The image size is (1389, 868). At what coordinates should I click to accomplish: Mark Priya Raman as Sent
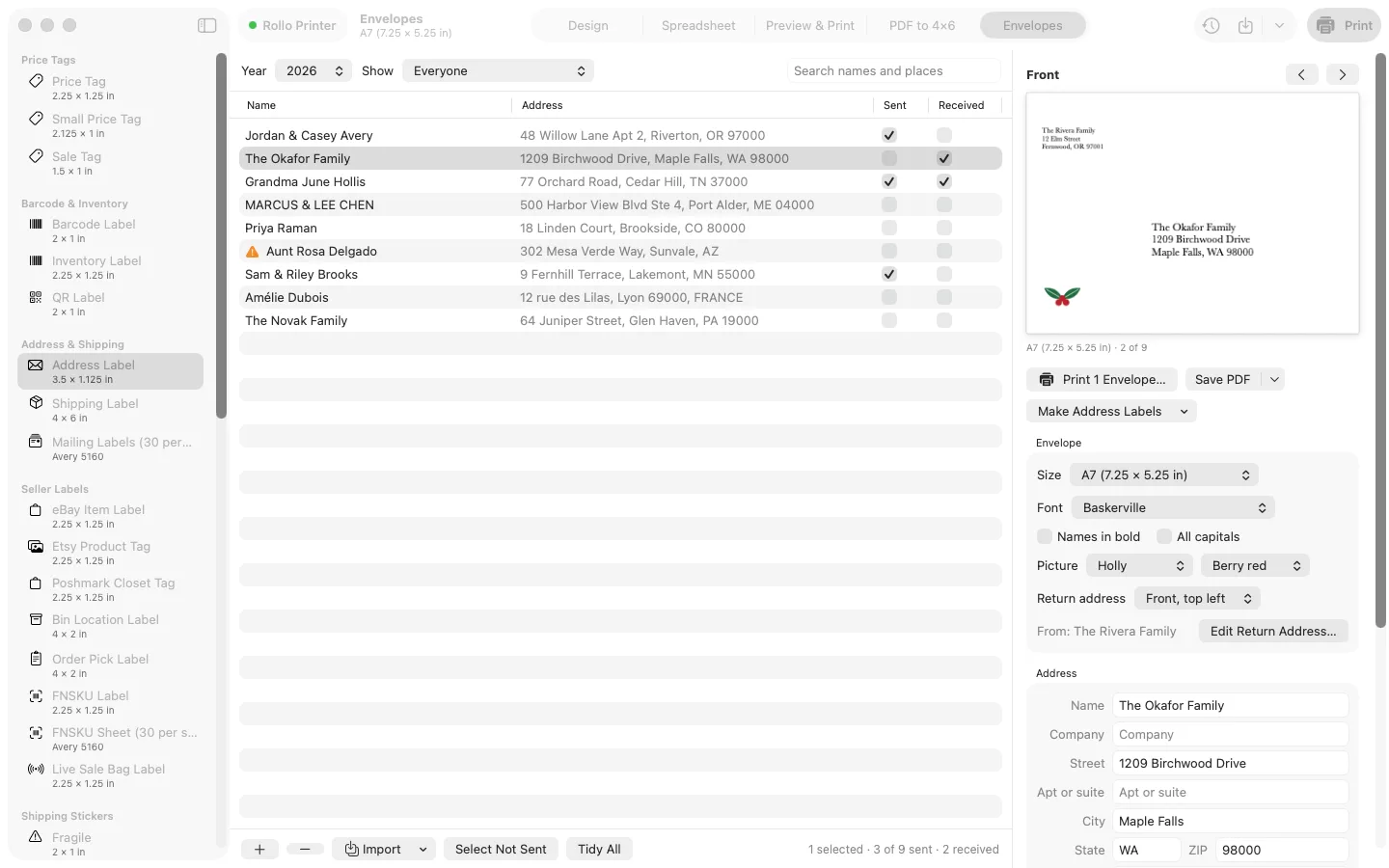[889, 228]
